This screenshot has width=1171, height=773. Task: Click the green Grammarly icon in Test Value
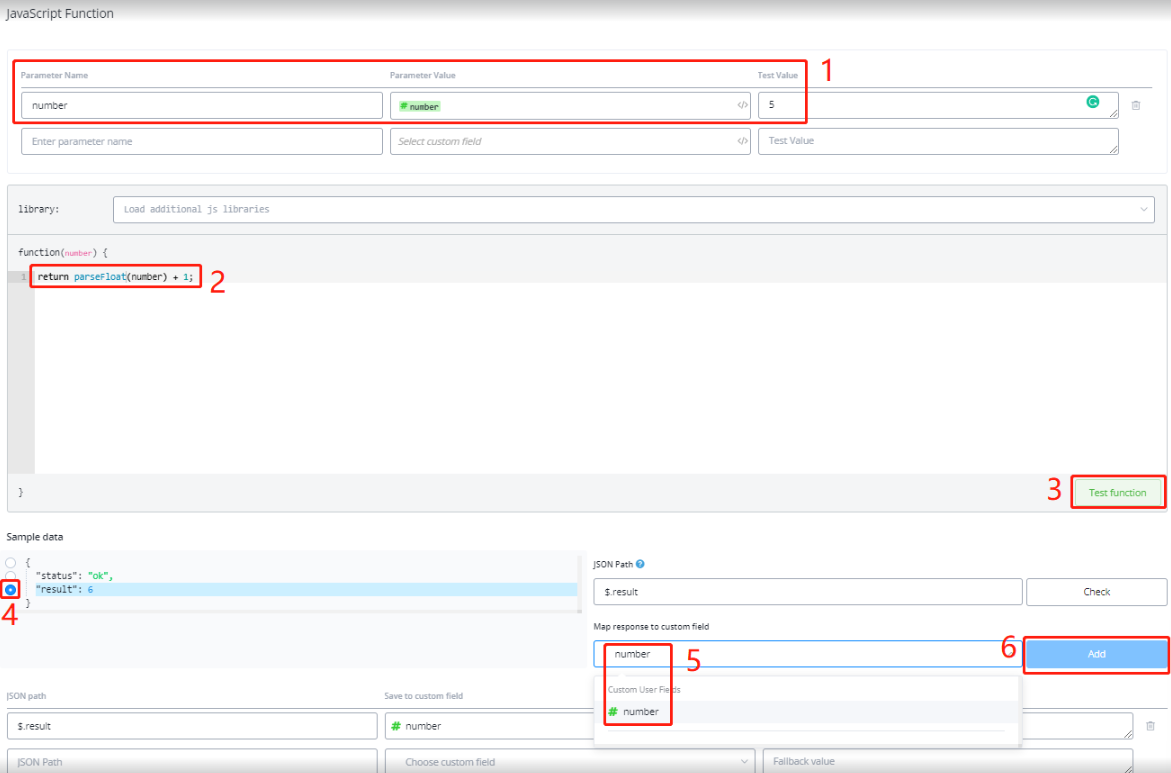[1093, 101]
